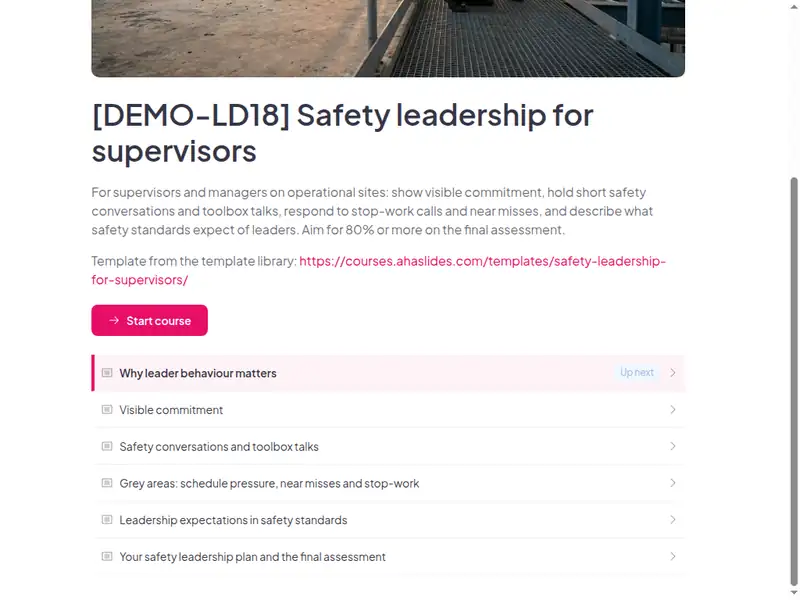Open chevron for Leadership expectations in safety standards

point(672,520)
